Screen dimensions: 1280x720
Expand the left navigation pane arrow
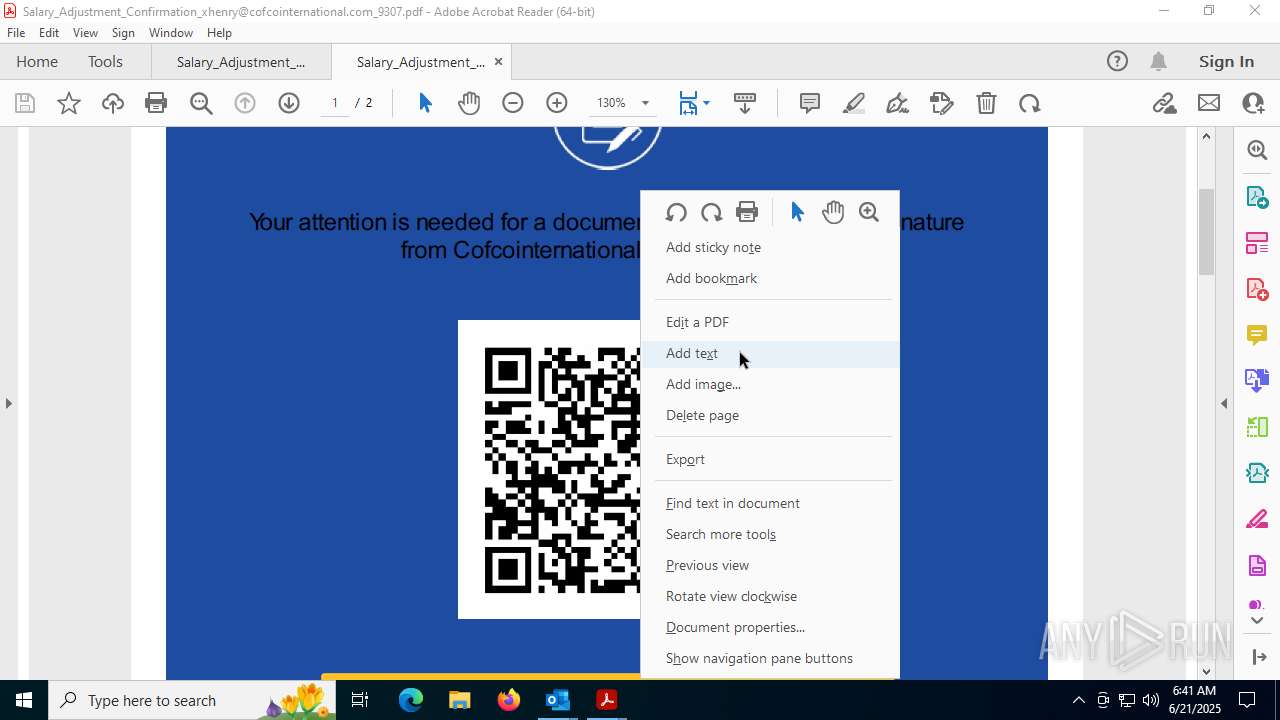[9, 403]
